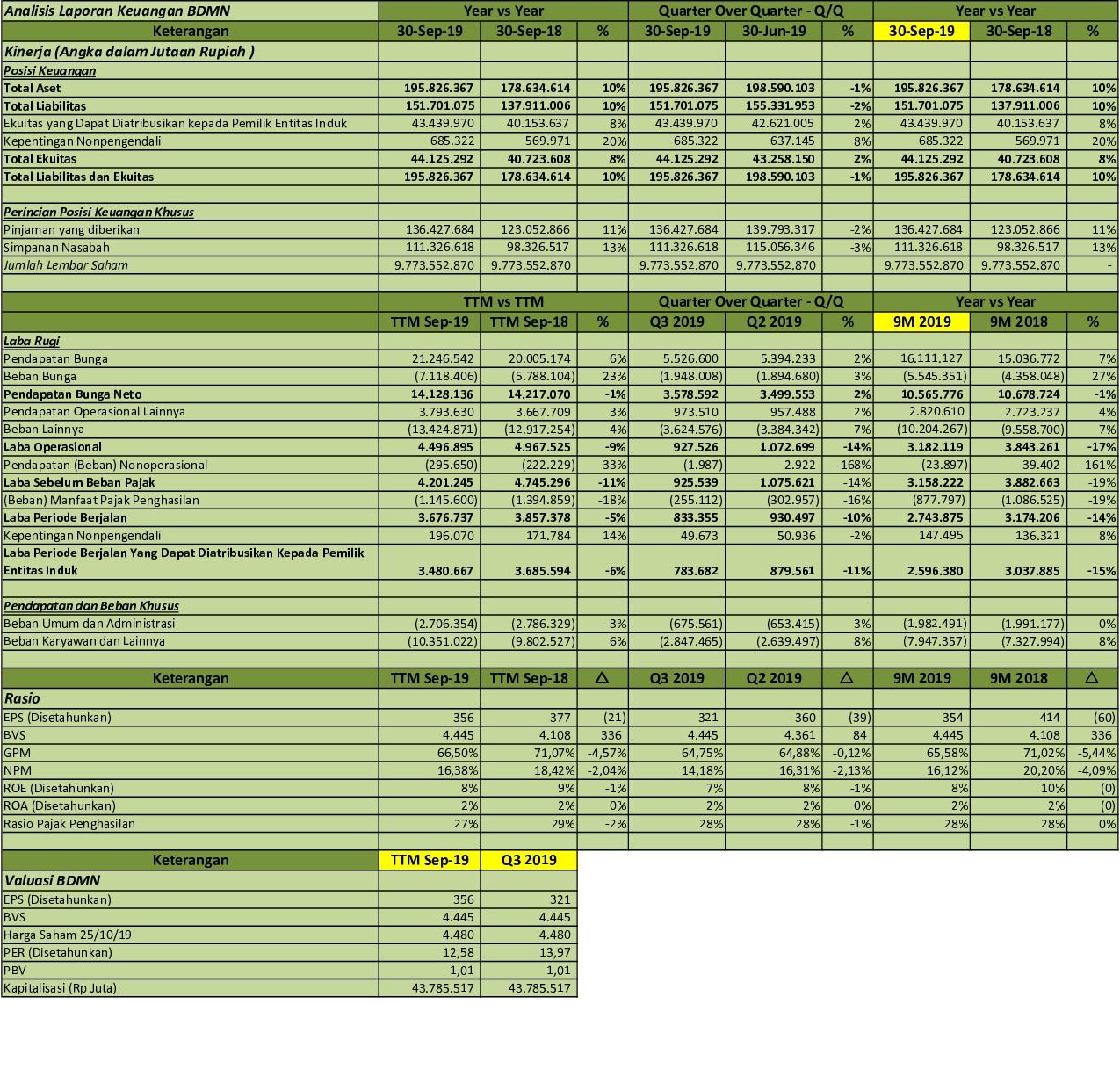
Task: Select the 'Pendapatan dan Beban Khusus' heading
Action: [x=91, y=606]
